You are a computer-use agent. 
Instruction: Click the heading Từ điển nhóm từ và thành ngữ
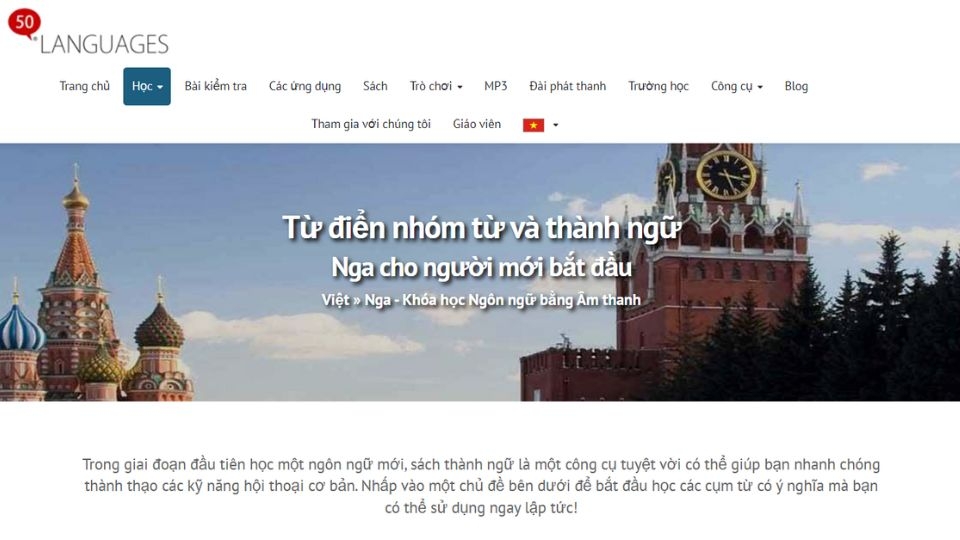click(x=481, y=228)
